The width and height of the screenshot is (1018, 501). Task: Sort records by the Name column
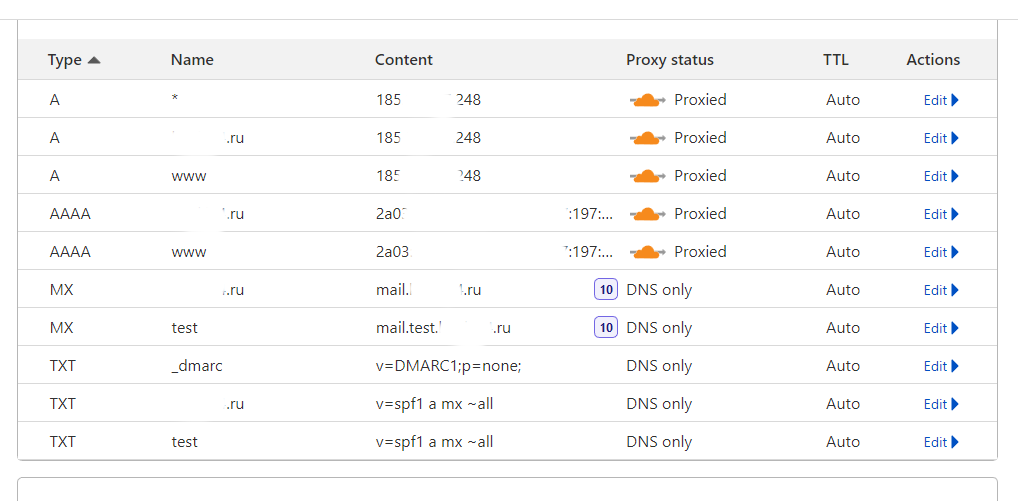[192, 60]
